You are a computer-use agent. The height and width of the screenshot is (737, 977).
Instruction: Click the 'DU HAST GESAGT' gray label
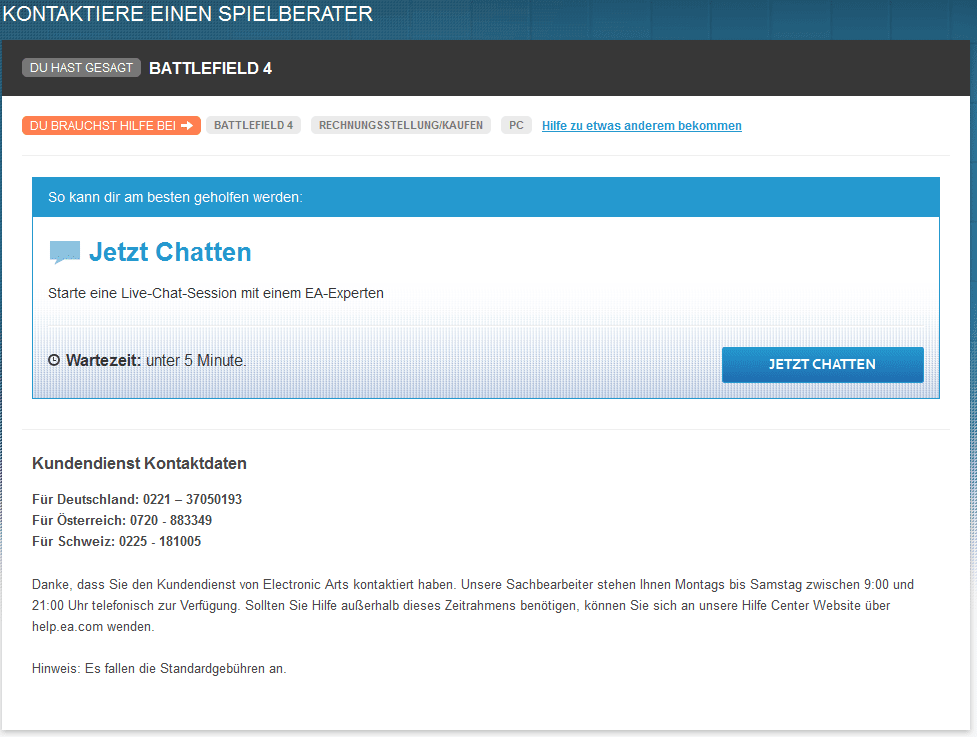pyautogui.click(x=81, y=68)
